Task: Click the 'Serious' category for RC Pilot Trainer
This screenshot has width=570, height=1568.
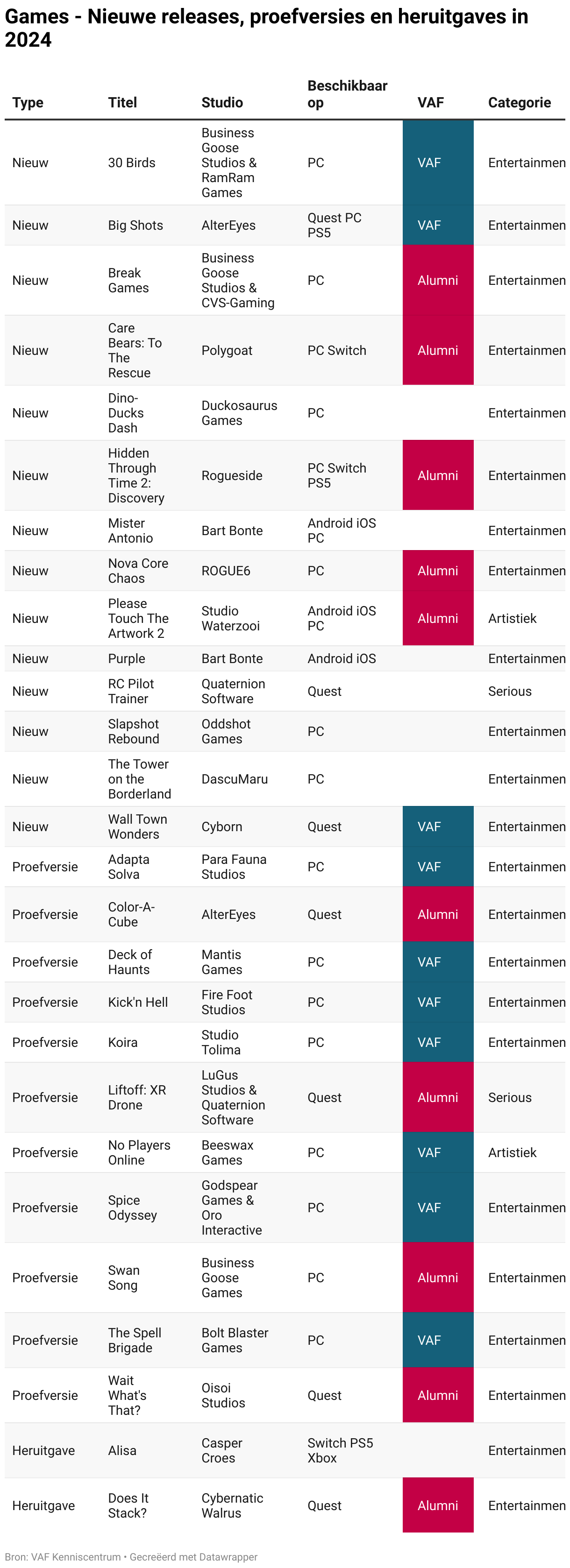Action: tap(510, 691)
